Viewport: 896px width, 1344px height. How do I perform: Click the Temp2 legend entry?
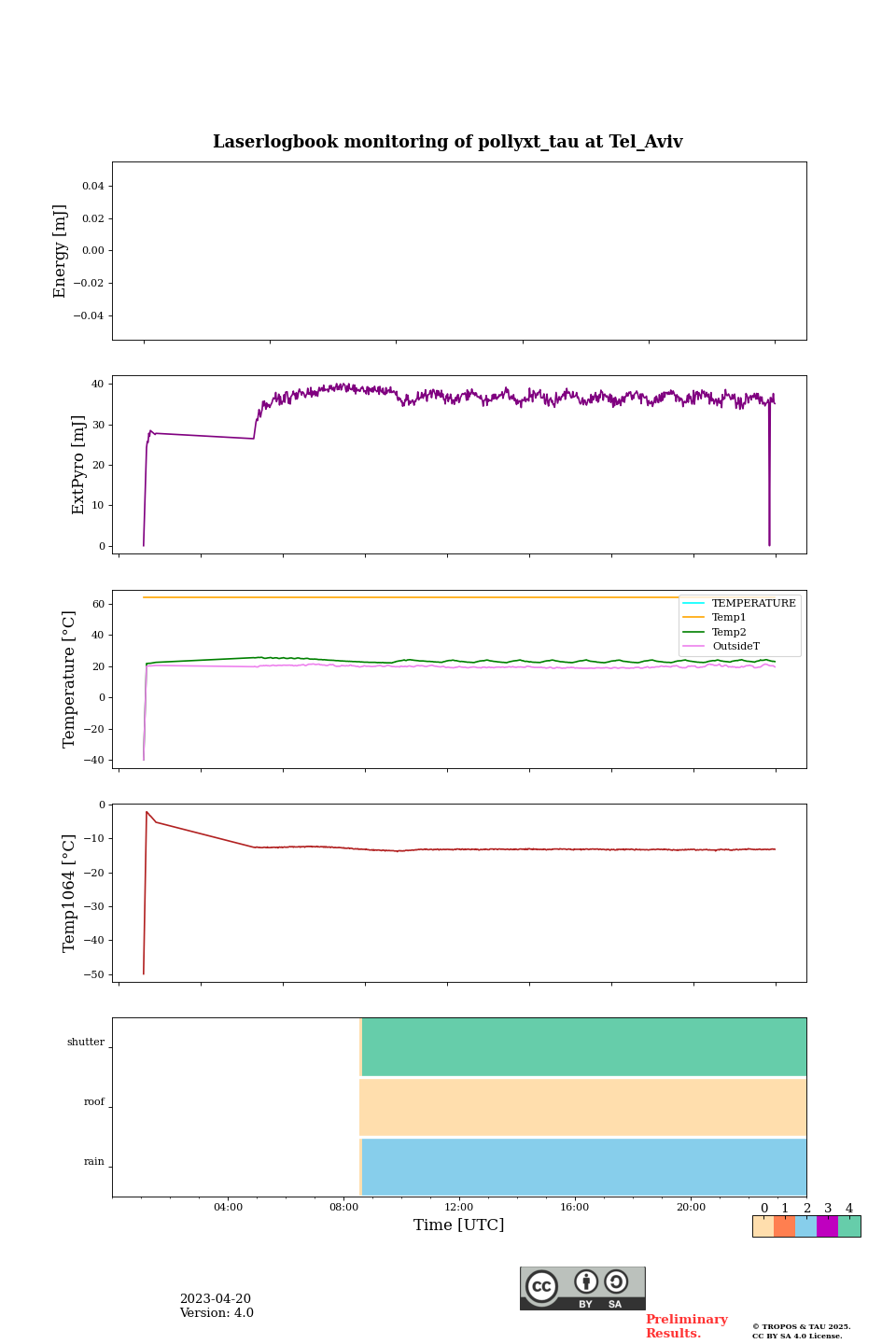tap(715, 632)
